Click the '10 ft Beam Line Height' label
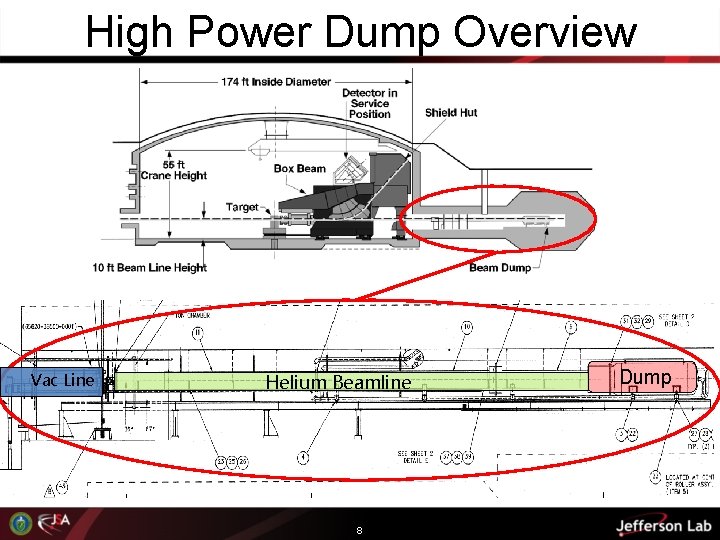 (x=150, y=267)
